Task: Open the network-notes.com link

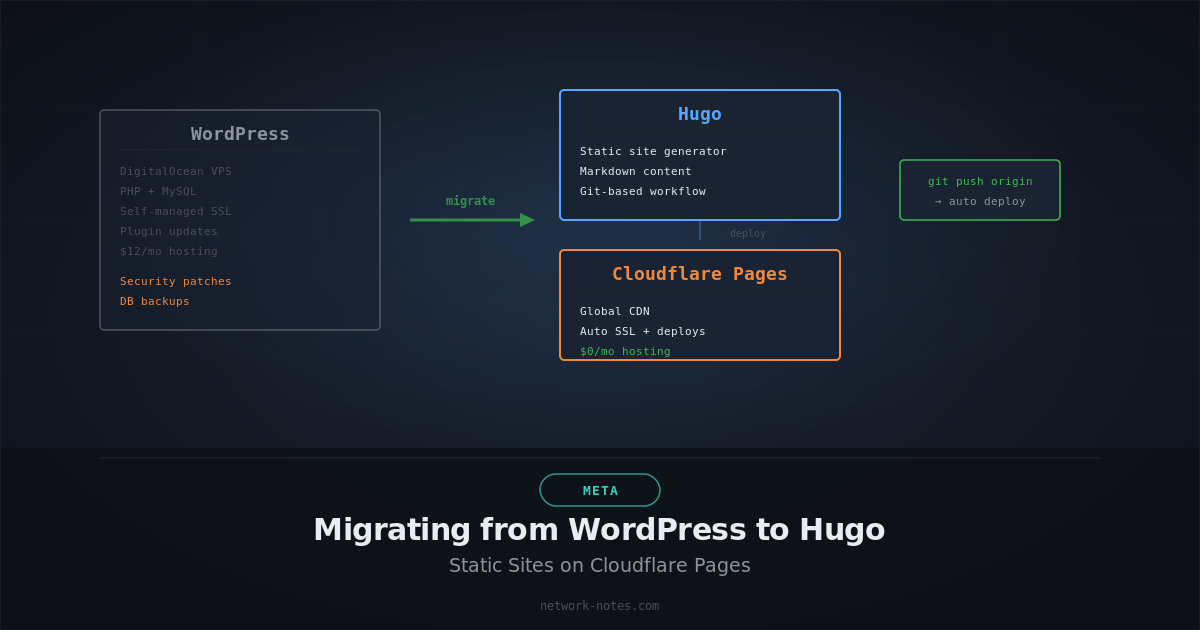Action: (x=600, y=605)
